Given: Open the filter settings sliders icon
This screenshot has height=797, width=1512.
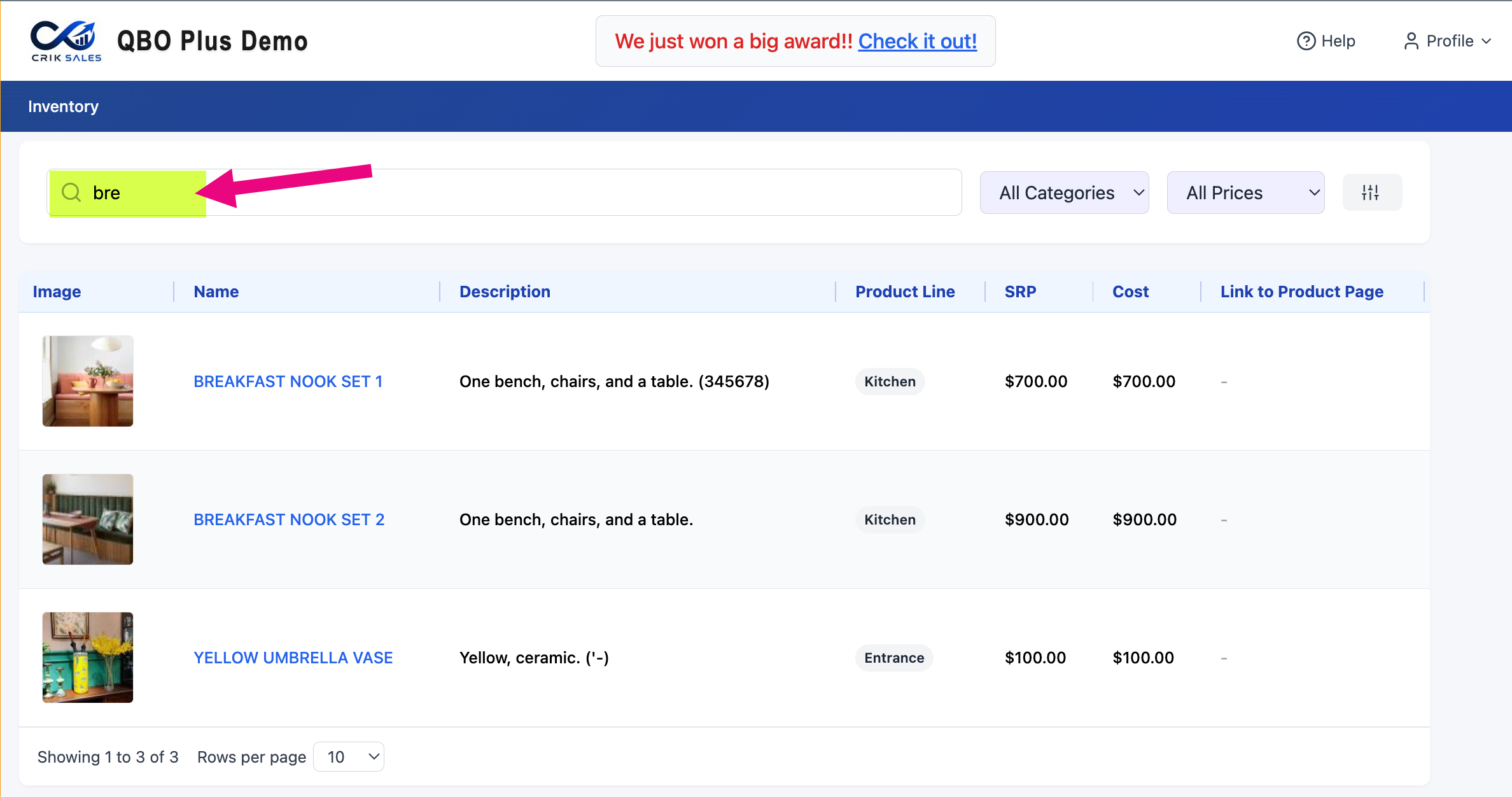Looking at the screenshot, I should click(1371, 192).
